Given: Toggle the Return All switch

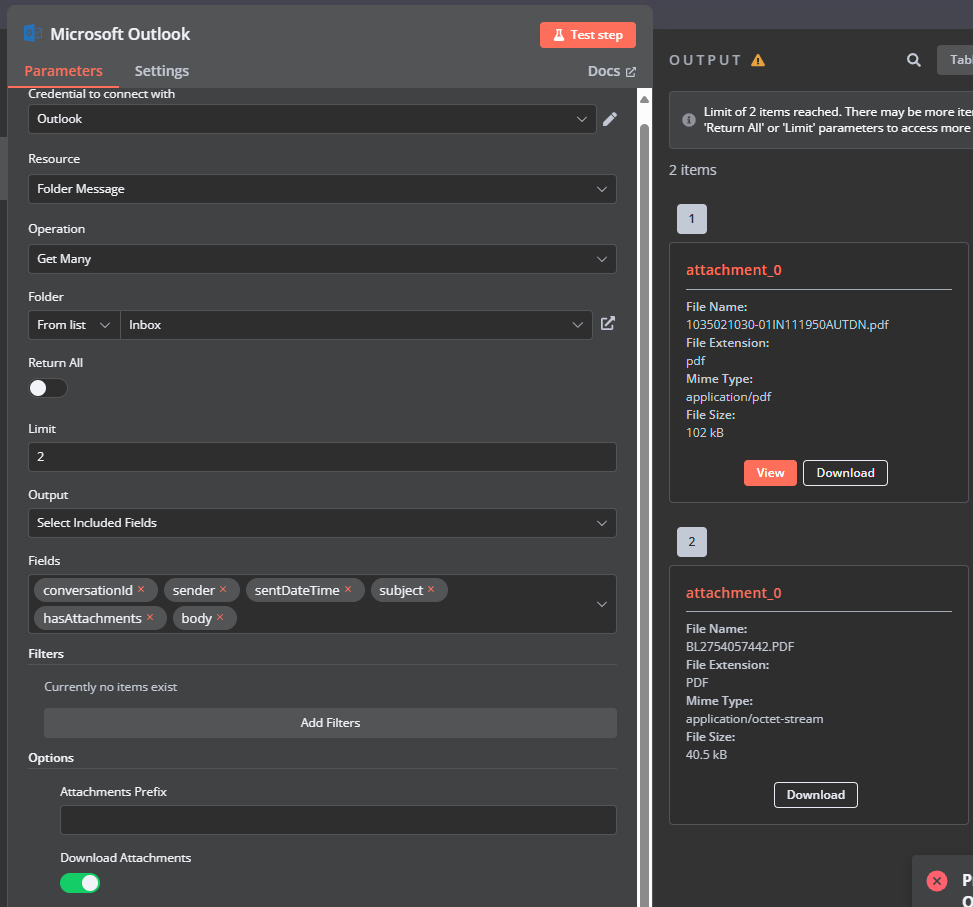Looking at the screenshot, I should pos(48,388).
